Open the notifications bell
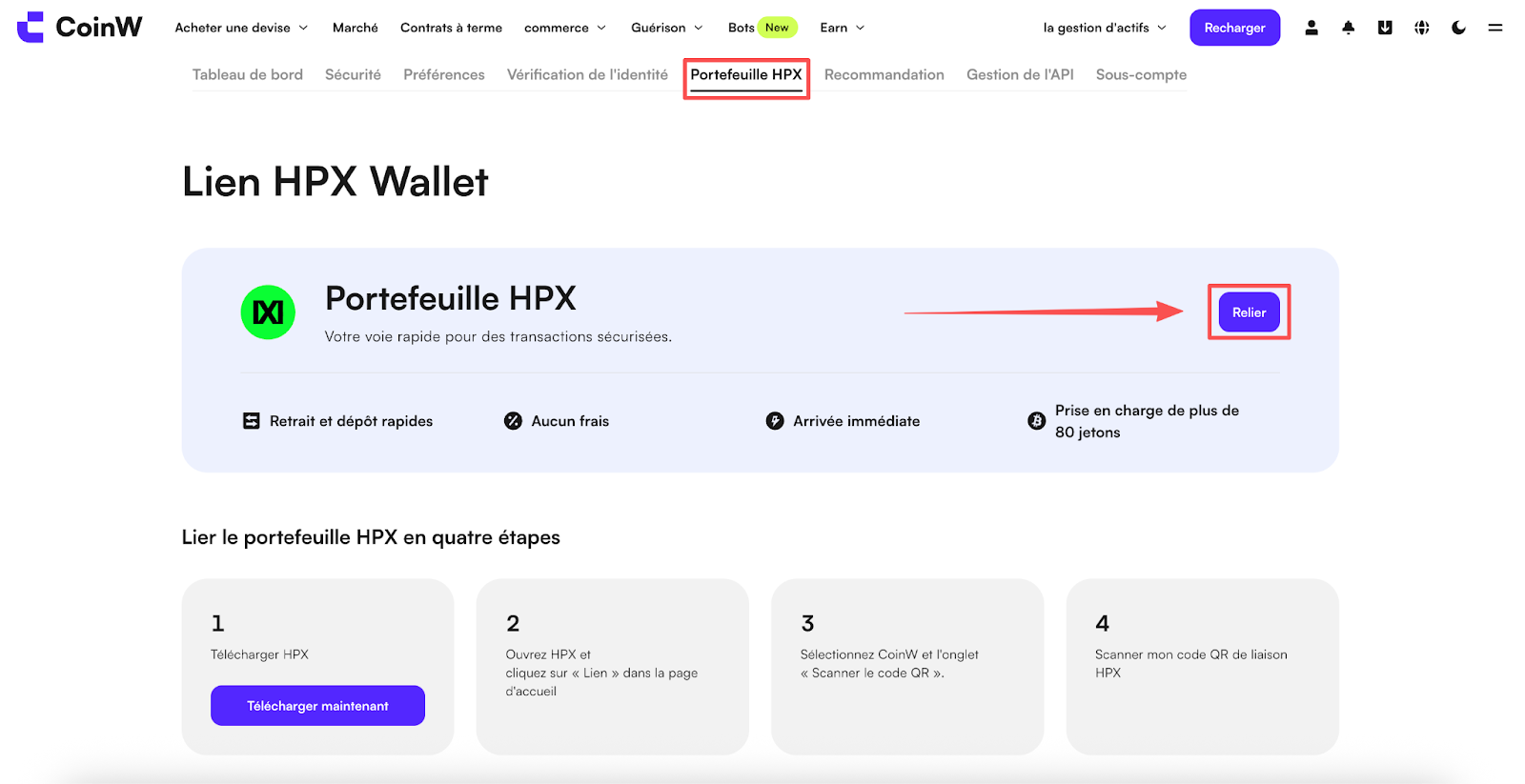The image size is (1525, 784). point(1348,28)
